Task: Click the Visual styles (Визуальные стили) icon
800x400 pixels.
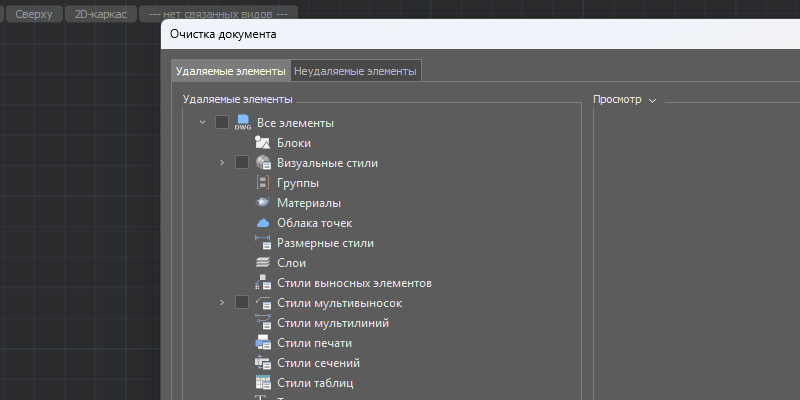Action: click(263, 163)
